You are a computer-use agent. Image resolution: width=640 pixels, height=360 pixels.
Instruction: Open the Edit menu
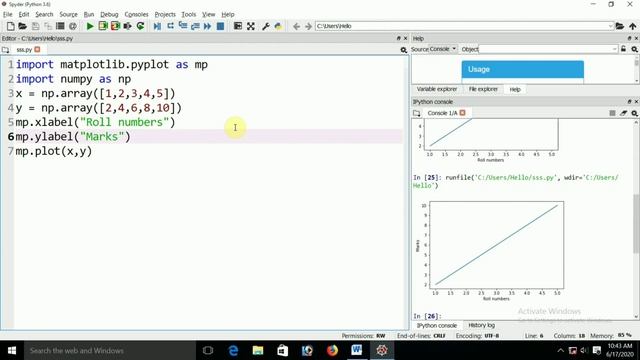tap(24, 14)
